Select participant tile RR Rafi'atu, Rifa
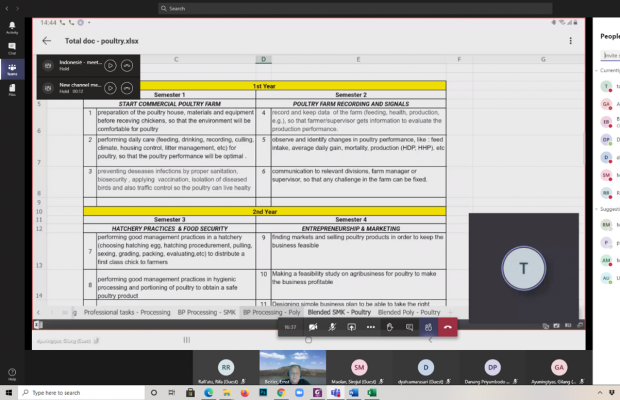Screen dimensions: 620x400 pos(226,368)
